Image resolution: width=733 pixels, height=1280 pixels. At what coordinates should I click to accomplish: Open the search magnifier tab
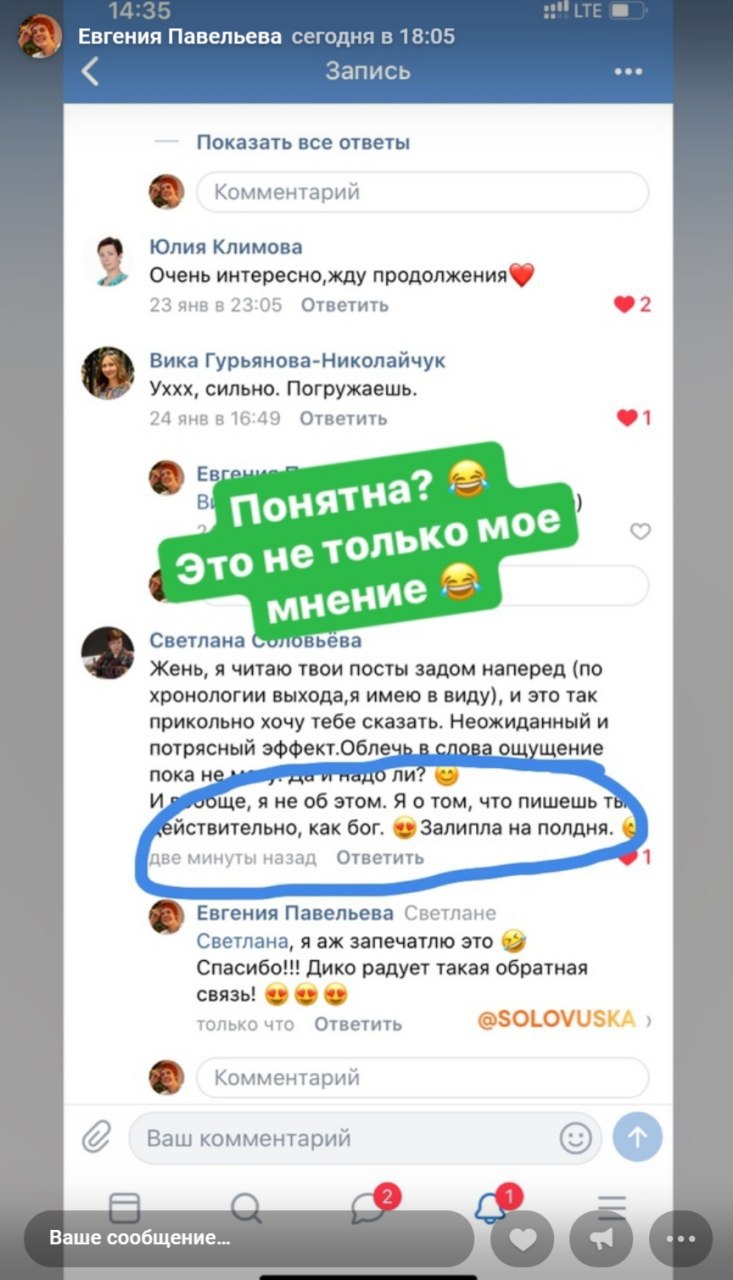click(x=246, y=1206)
